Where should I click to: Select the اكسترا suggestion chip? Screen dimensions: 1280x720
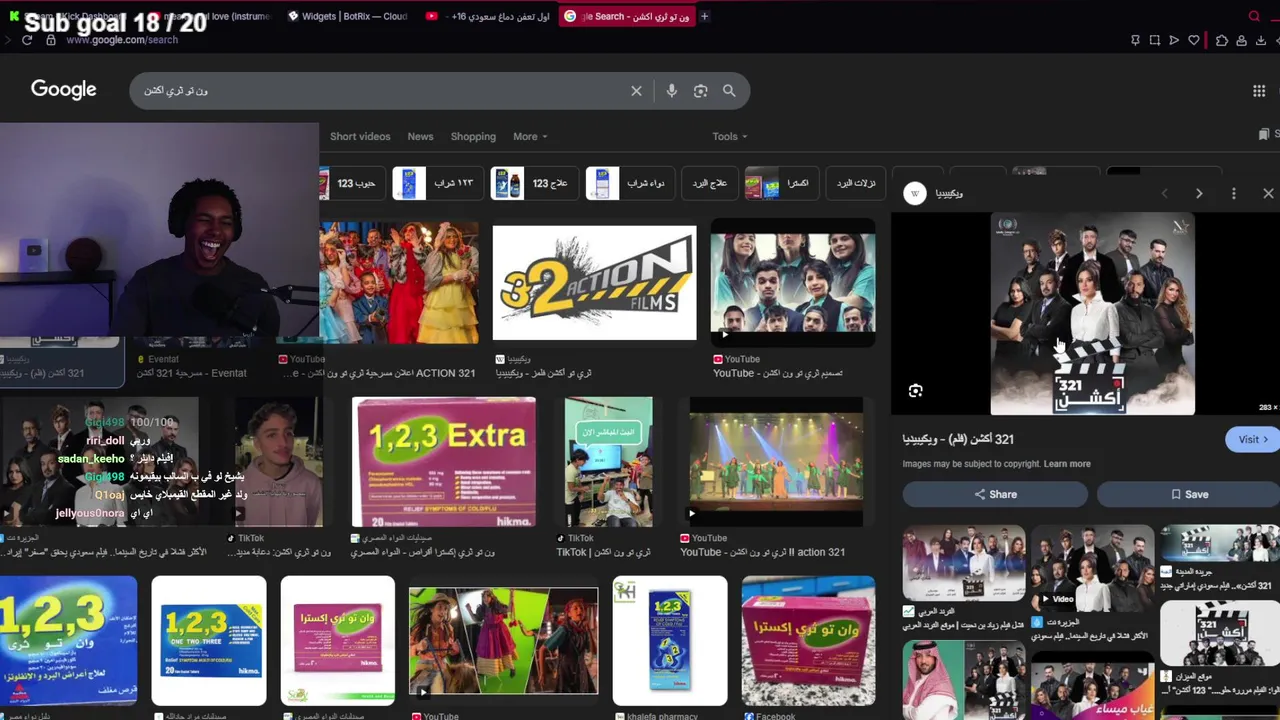[x=781, y=184]
